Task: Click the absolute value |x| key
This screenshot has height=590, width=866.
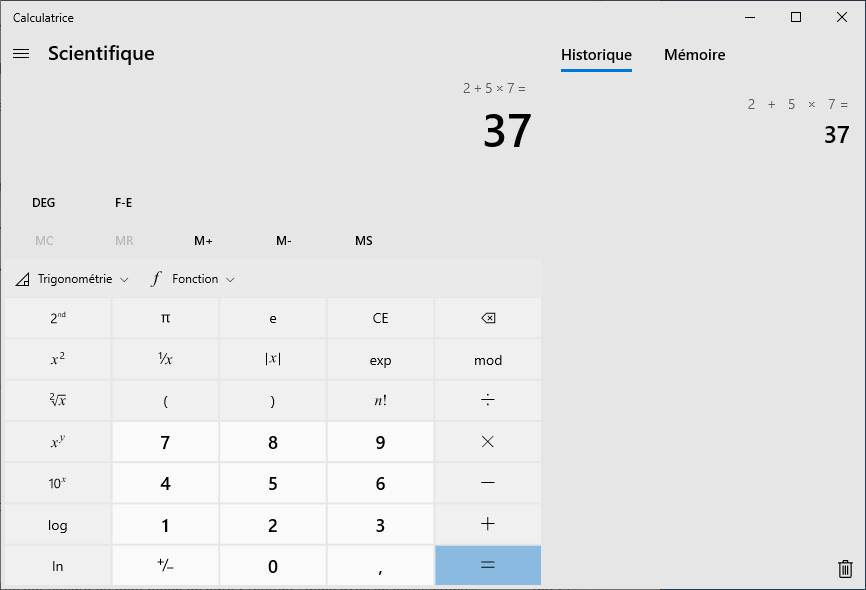Action: point(273,359)
